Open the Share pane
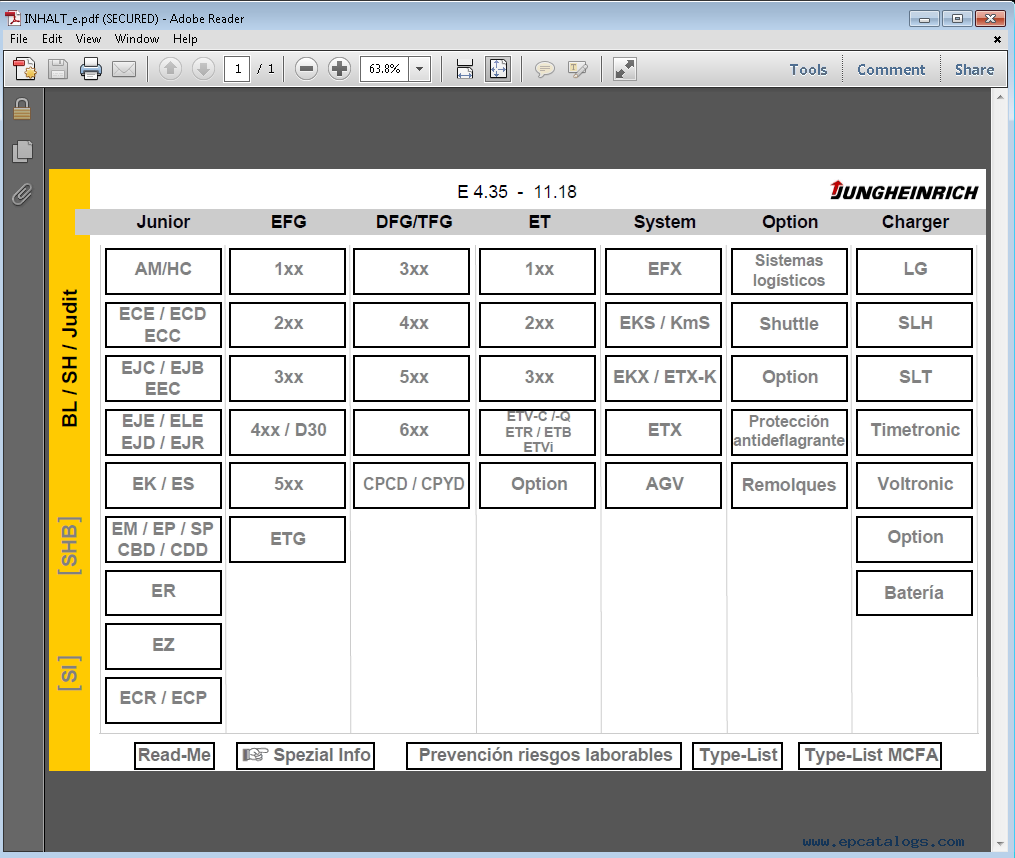Screen dimensions: 1015x858 tap(974, 69)
